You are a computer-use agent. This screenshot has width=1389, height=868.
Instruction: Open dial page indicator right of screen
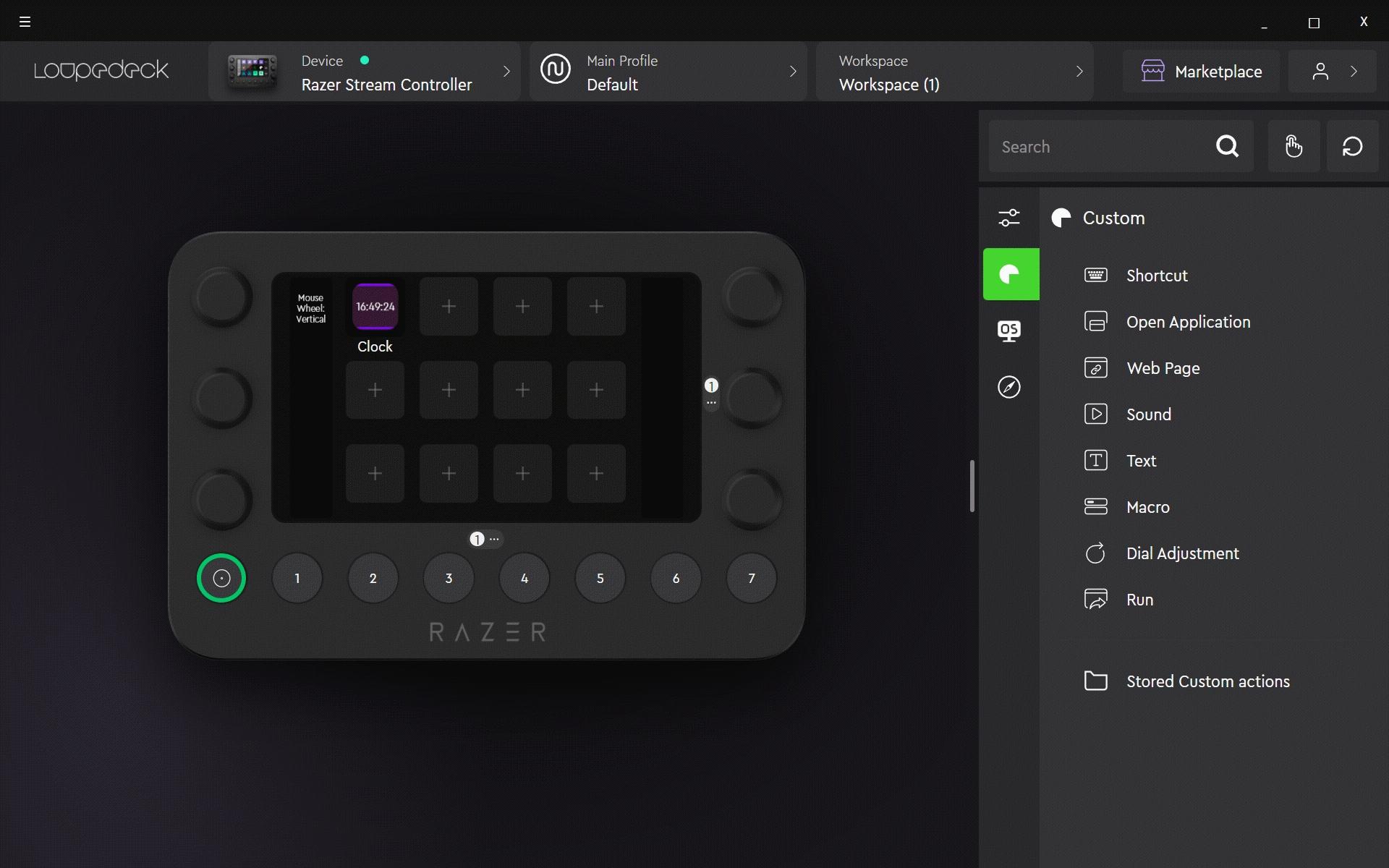click(711, 393)
